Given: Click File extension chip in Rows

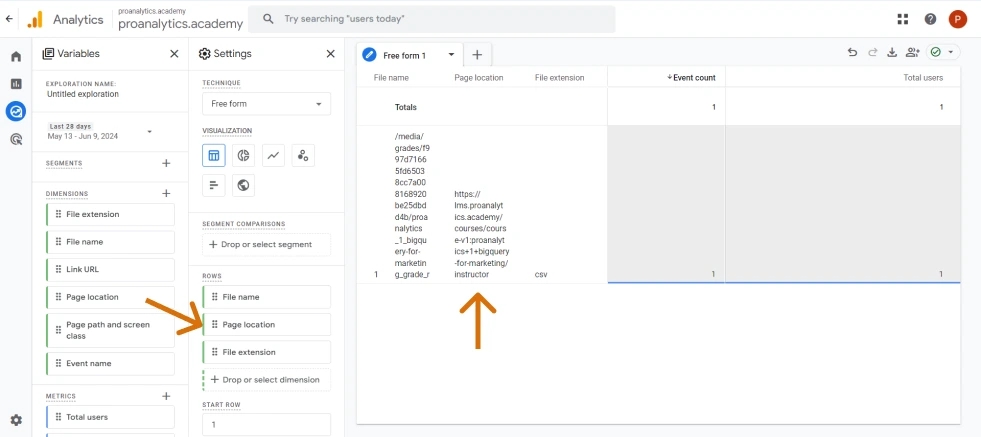Looking at the screenshot, I should coord(267,352).
